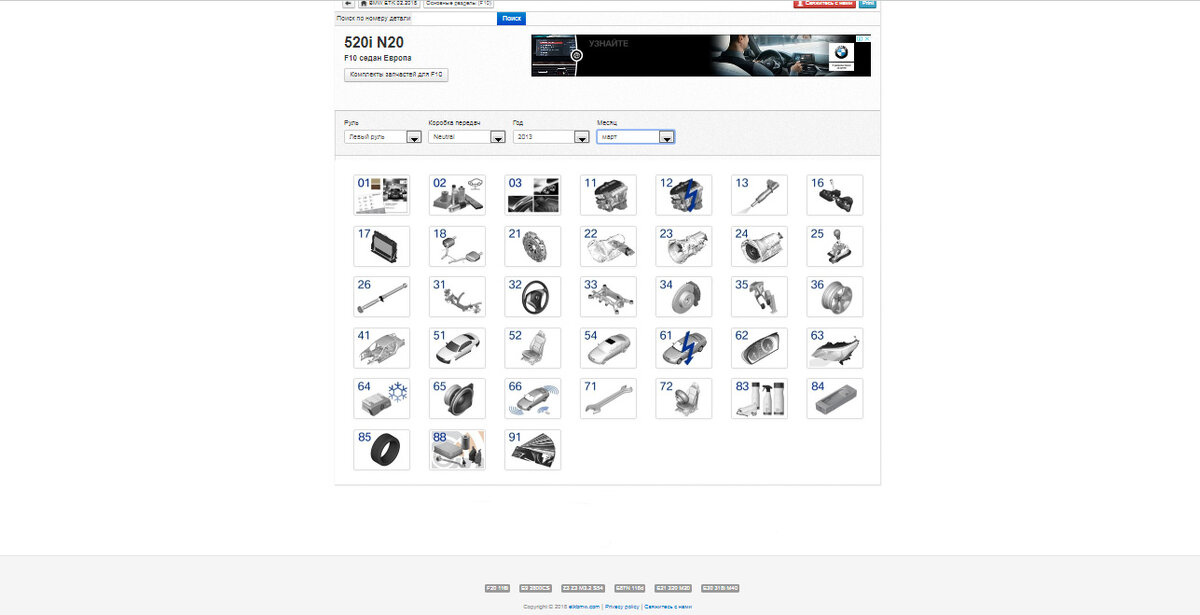Open Комплекты запчастей для F10

click(x=397, y=75)
